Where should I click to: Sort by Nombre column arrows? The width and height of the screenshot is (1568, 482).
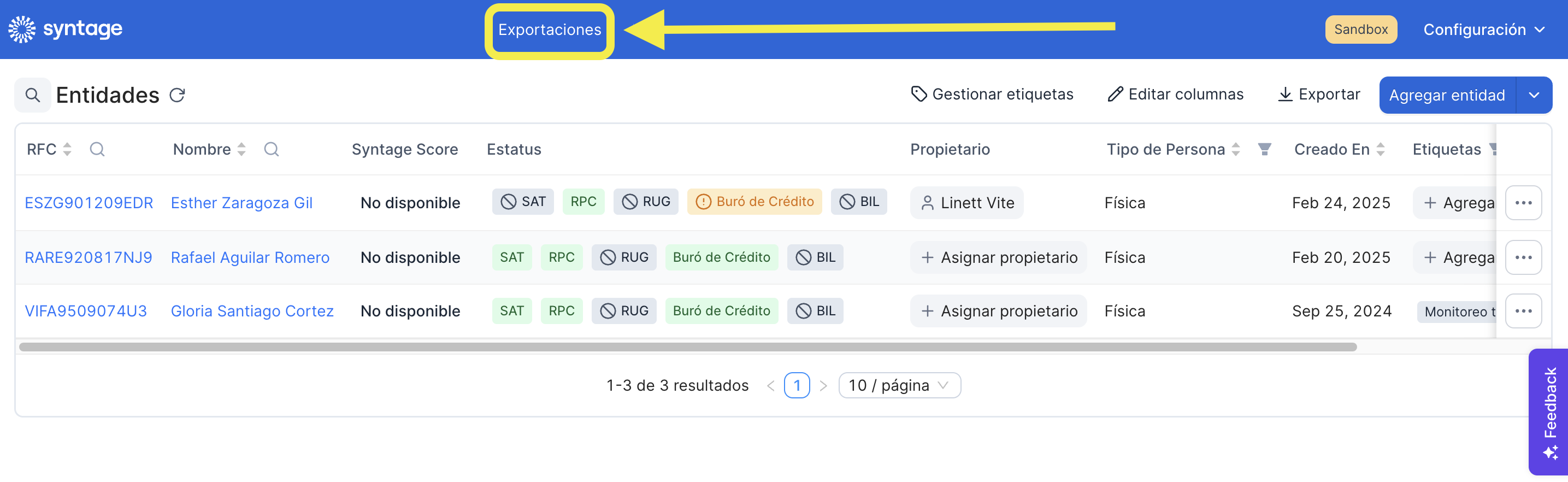pos(241,149)
